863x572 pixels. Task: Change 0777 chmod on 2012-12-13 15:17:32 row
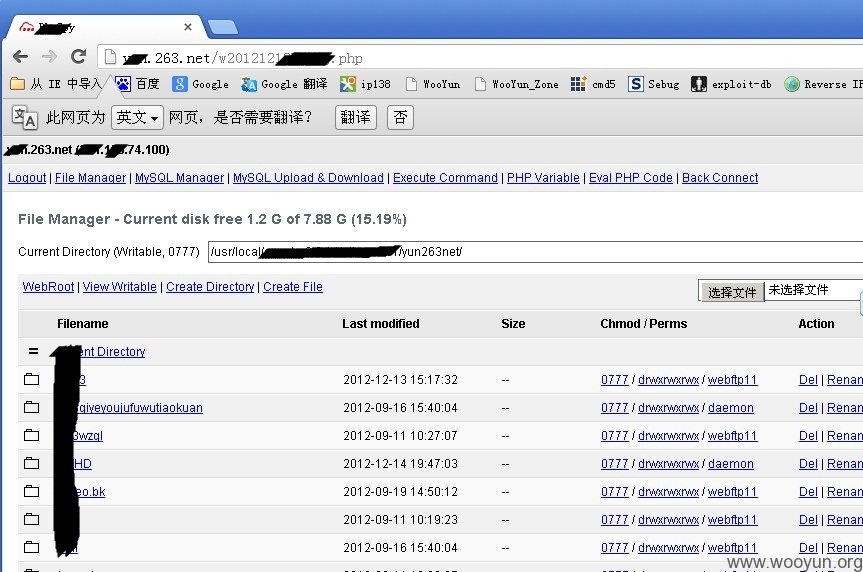pos(615,380)
